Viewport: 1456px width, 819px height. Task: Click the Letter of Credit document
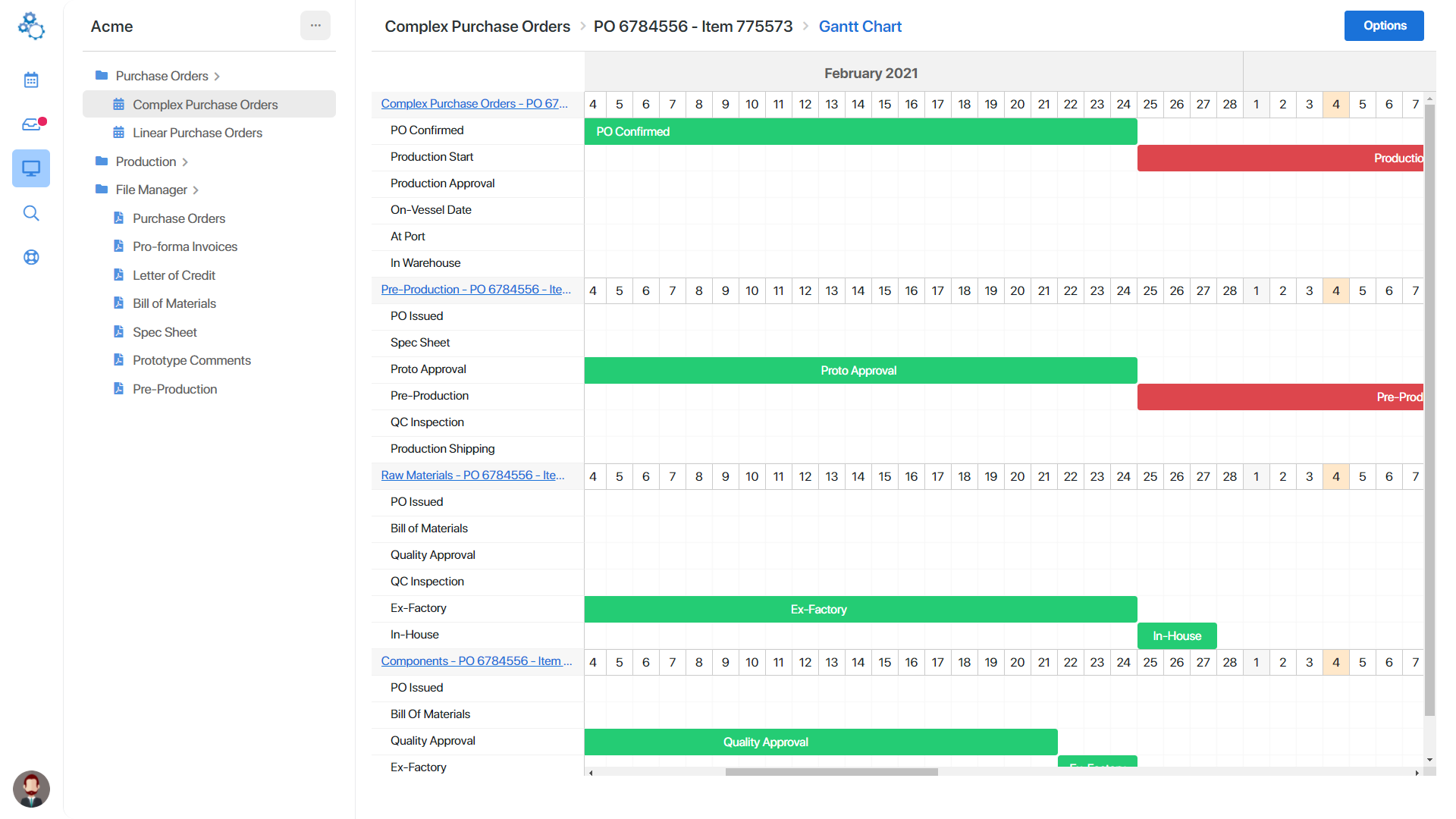(x=174, y=275)
